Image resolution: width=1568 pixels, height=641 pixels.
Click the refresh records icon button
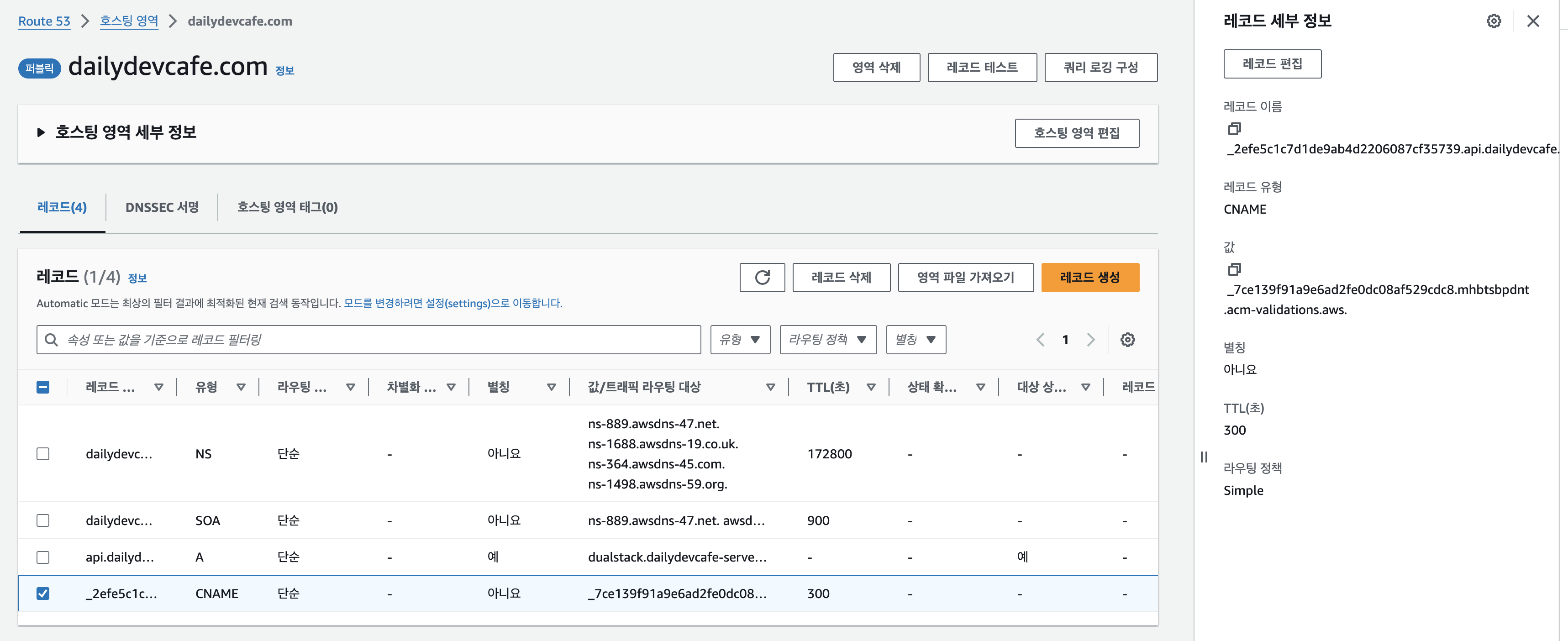click(x=762, y=278)
